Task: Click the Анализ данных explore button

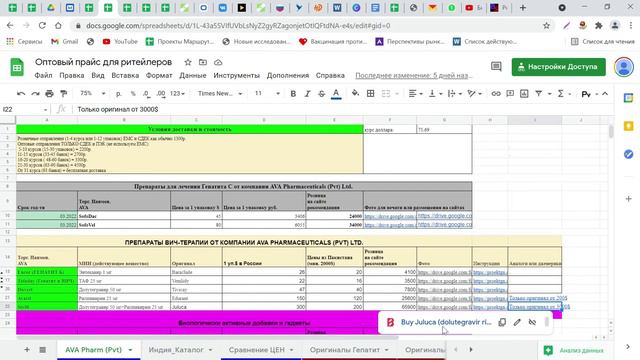Action: (574, 350)
